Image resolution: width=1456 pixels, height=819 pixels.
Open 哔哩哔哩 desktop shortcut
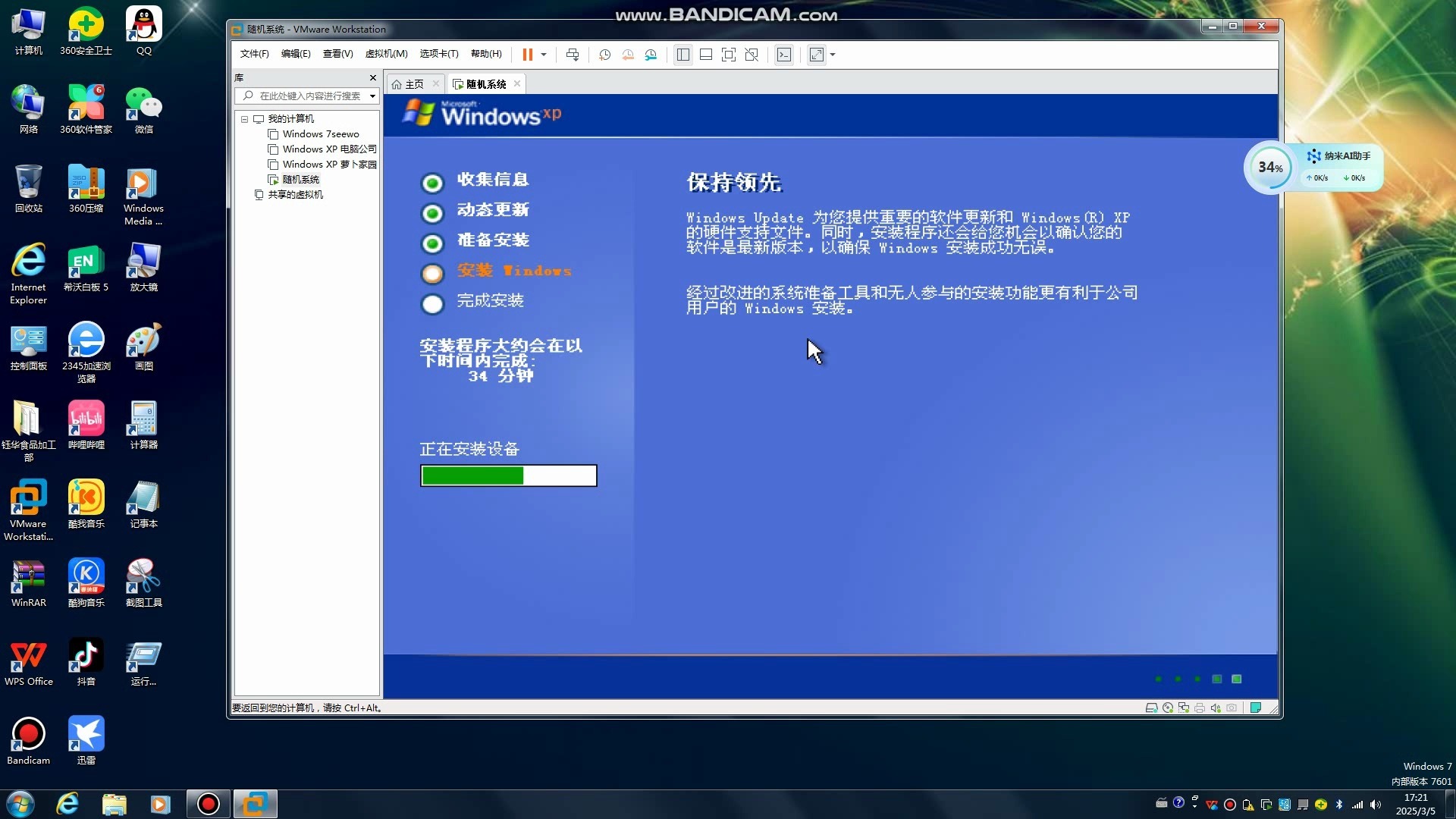click(x=86, y=425)
